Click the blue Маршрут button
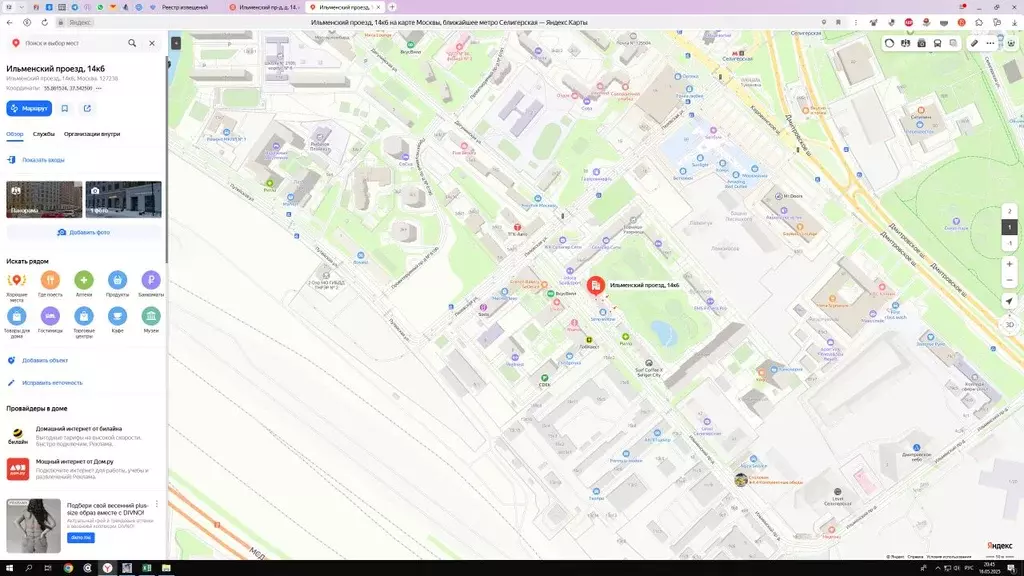 29,108
